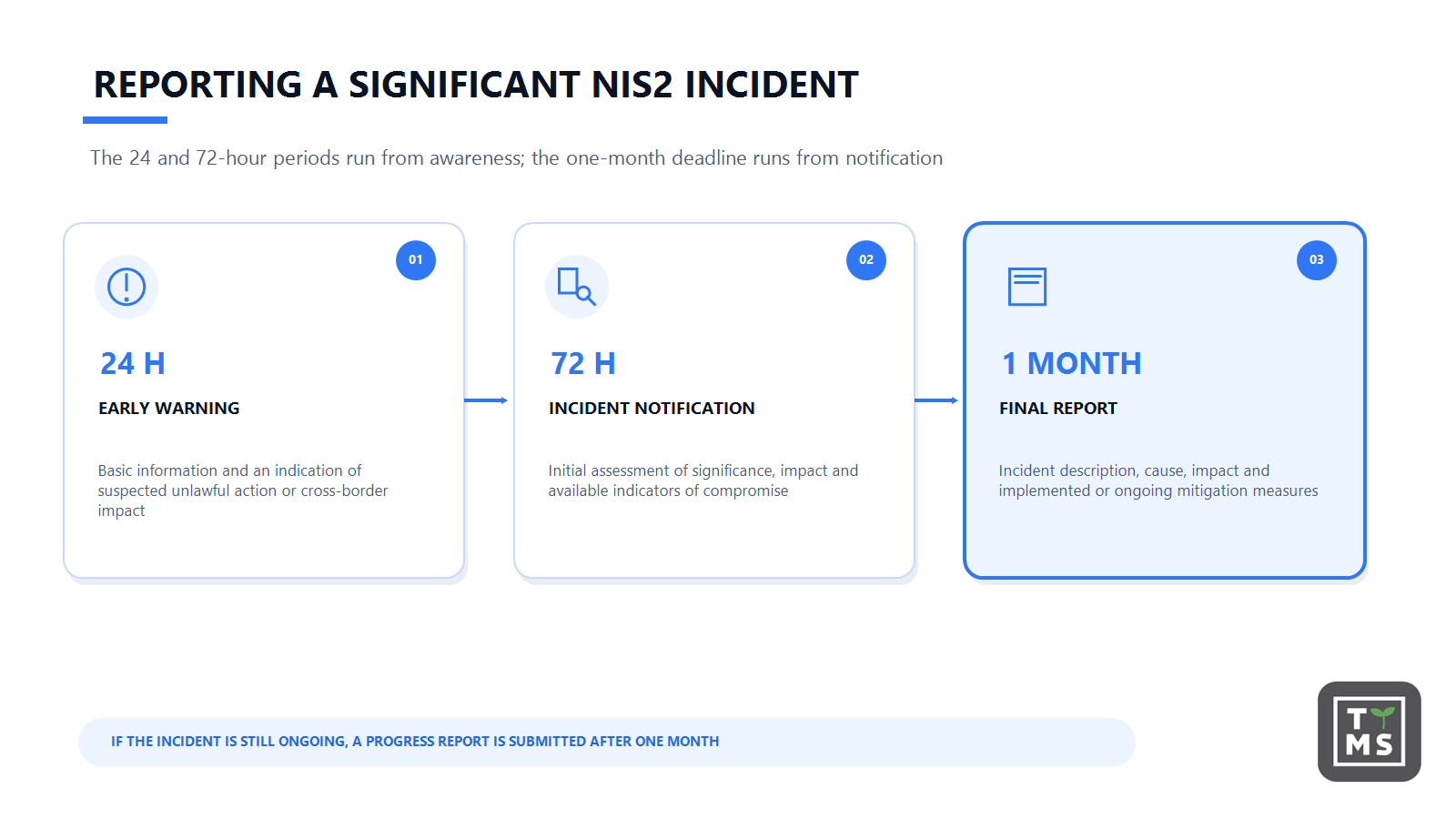The width and height of the screenshot is (1456, 819).
Task: Select the 01 step badge
Action: [x=416, y=260]
